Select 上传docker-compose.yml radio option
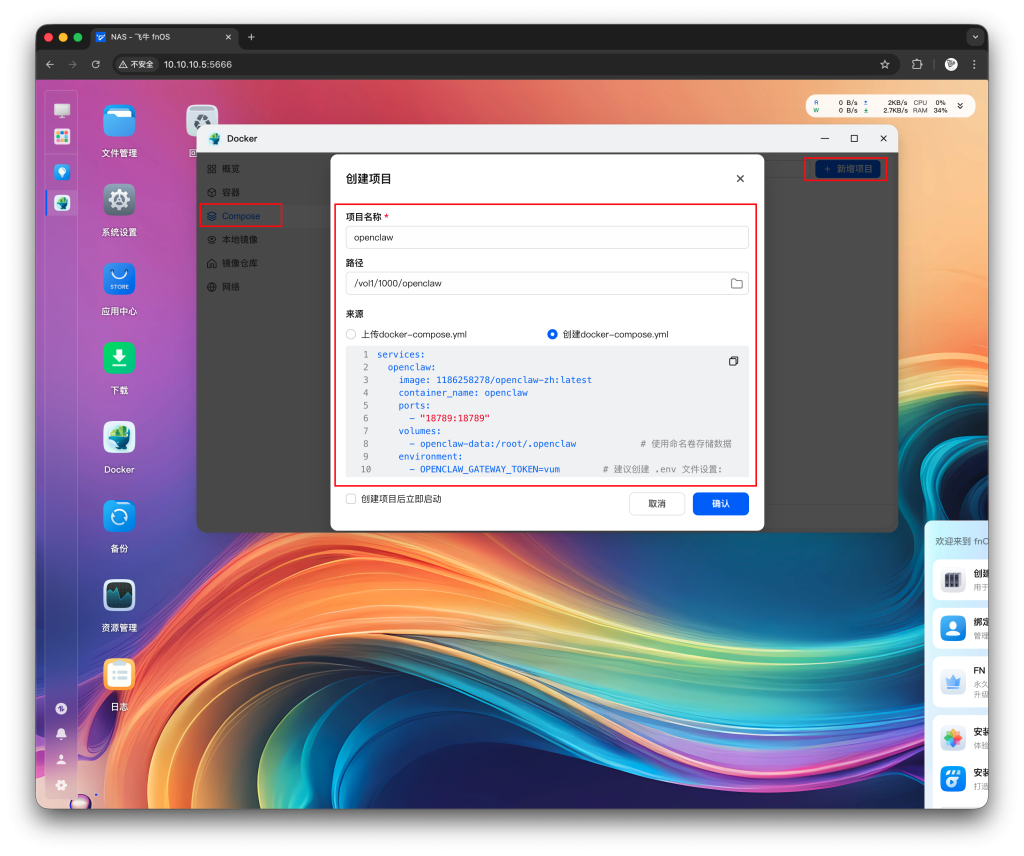This screenshot has height=856, width=1024. coord(351,334)
